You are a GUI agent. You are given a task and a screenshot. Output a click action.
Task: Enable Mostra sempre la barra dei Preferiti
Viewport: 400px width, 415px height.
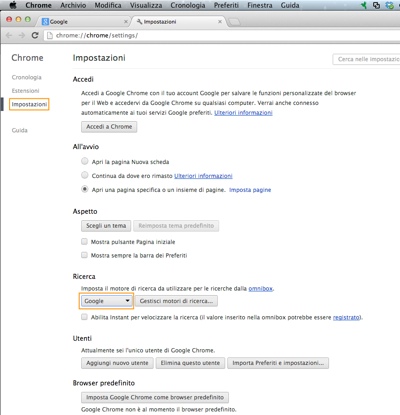tap(84, 255)
